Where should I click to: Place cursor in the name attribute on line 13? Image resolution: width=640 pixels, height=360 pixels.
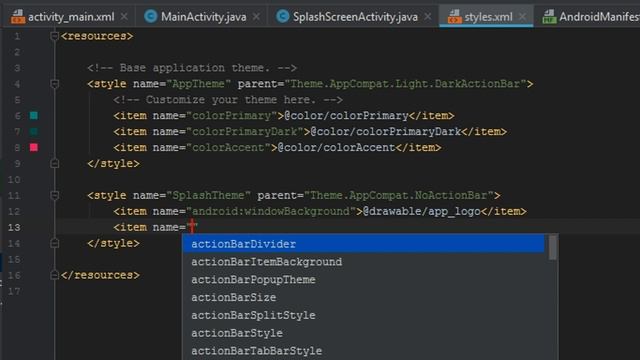(192, 227)
